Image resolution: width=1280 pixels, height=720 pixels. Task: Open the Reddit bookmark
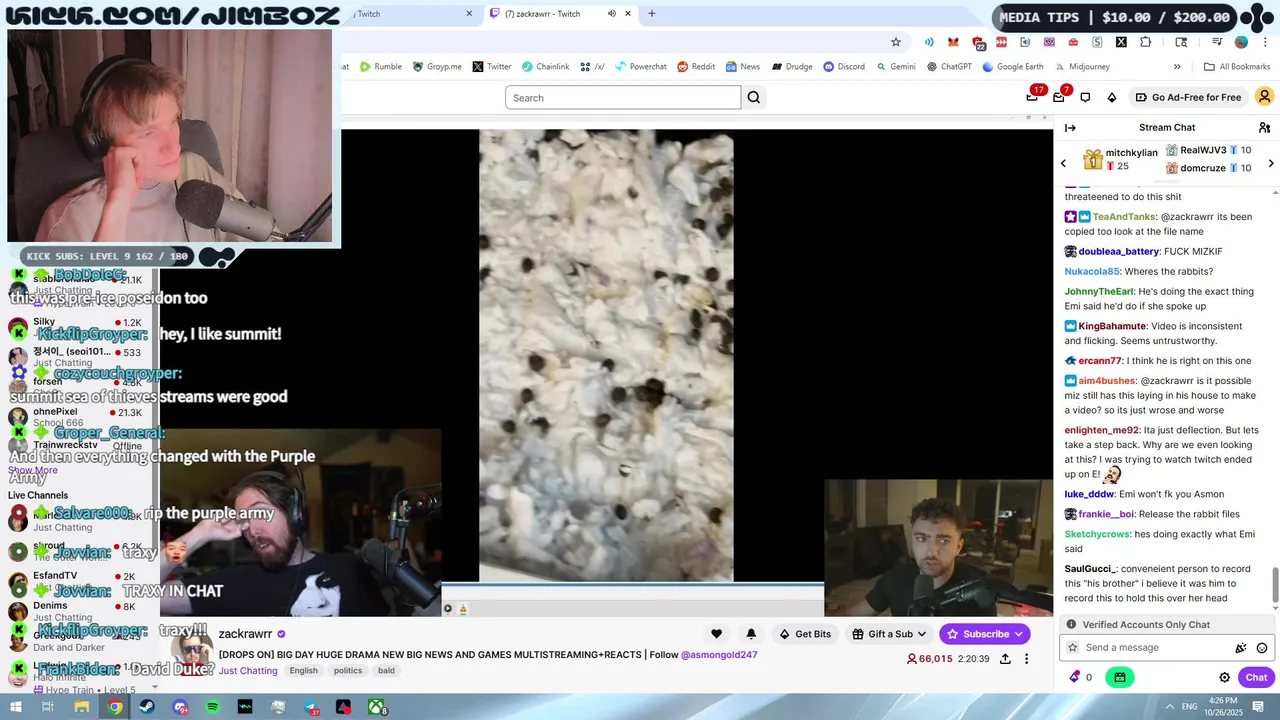pyautogui.click(x=696, y=67)
